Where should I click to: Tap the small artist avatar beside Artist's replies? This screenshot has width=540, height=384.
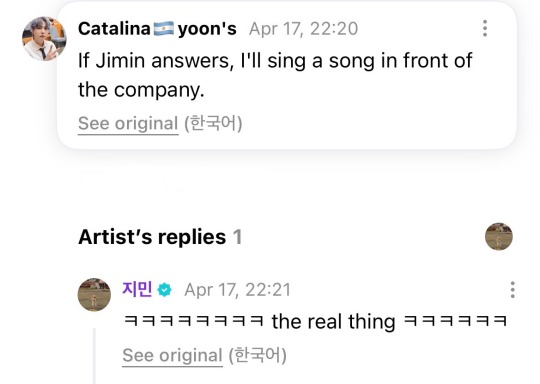(499, 237)
